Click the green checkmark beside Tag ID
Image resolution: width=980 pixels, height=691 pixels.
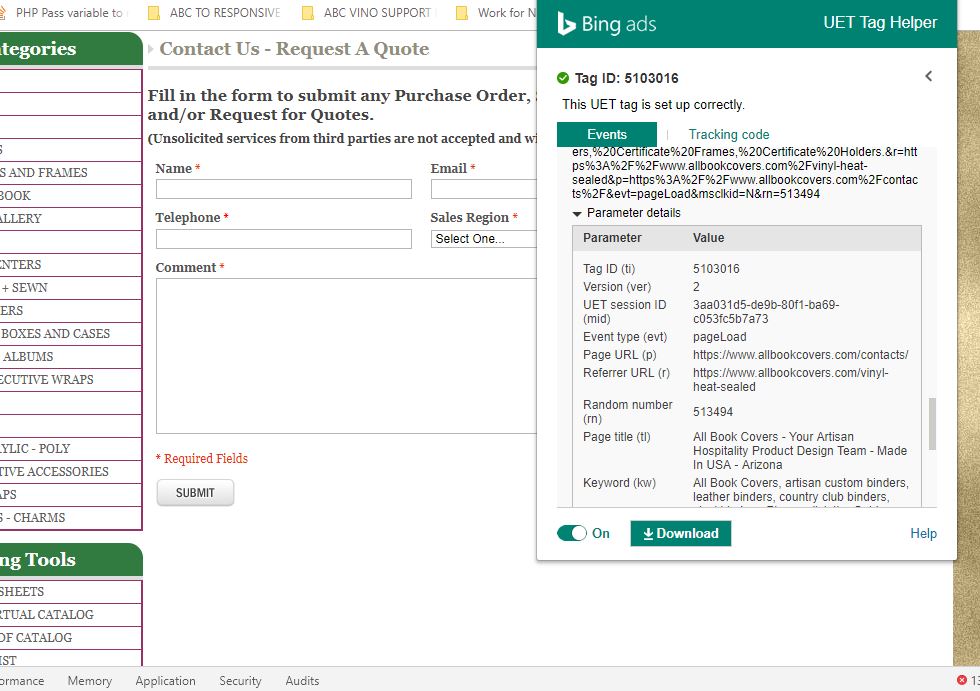click(x=562, y=78)
